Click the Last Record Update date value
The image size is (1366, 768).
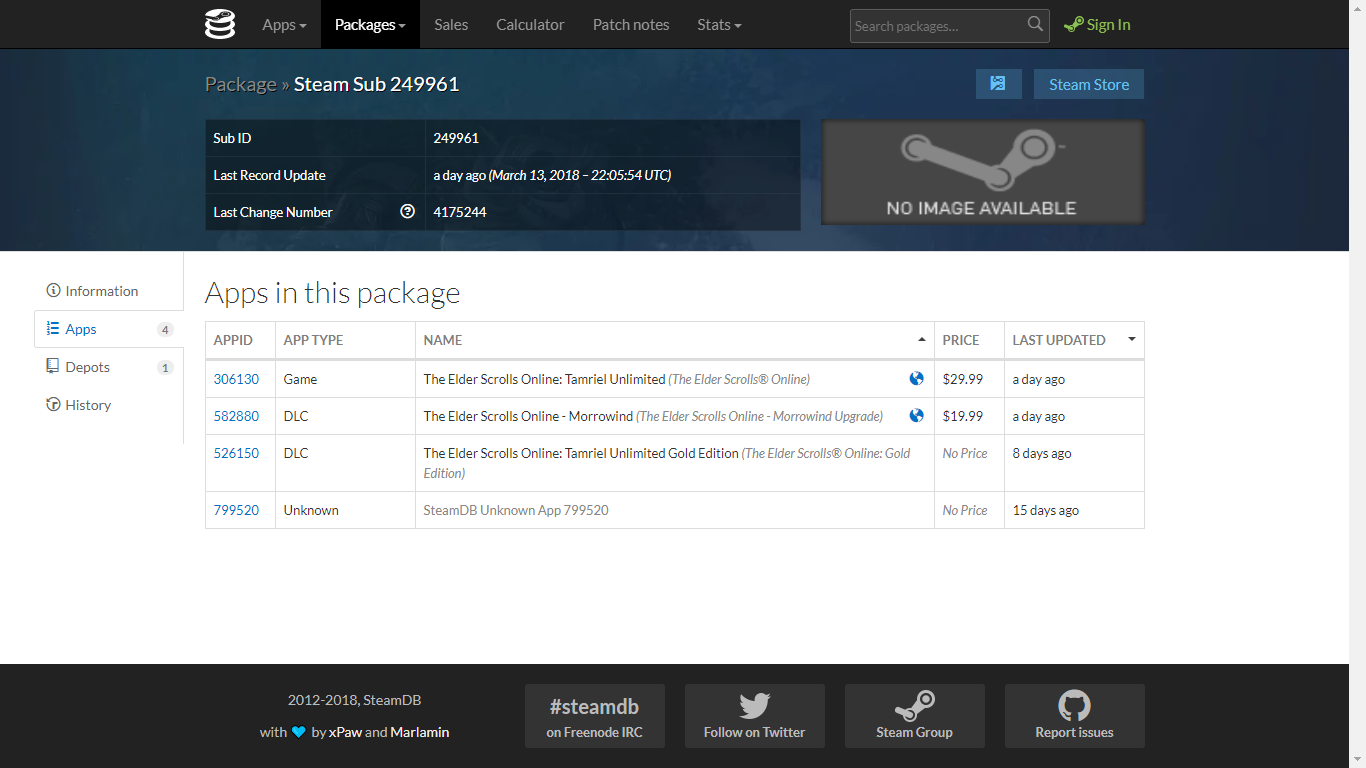(552, 175)
